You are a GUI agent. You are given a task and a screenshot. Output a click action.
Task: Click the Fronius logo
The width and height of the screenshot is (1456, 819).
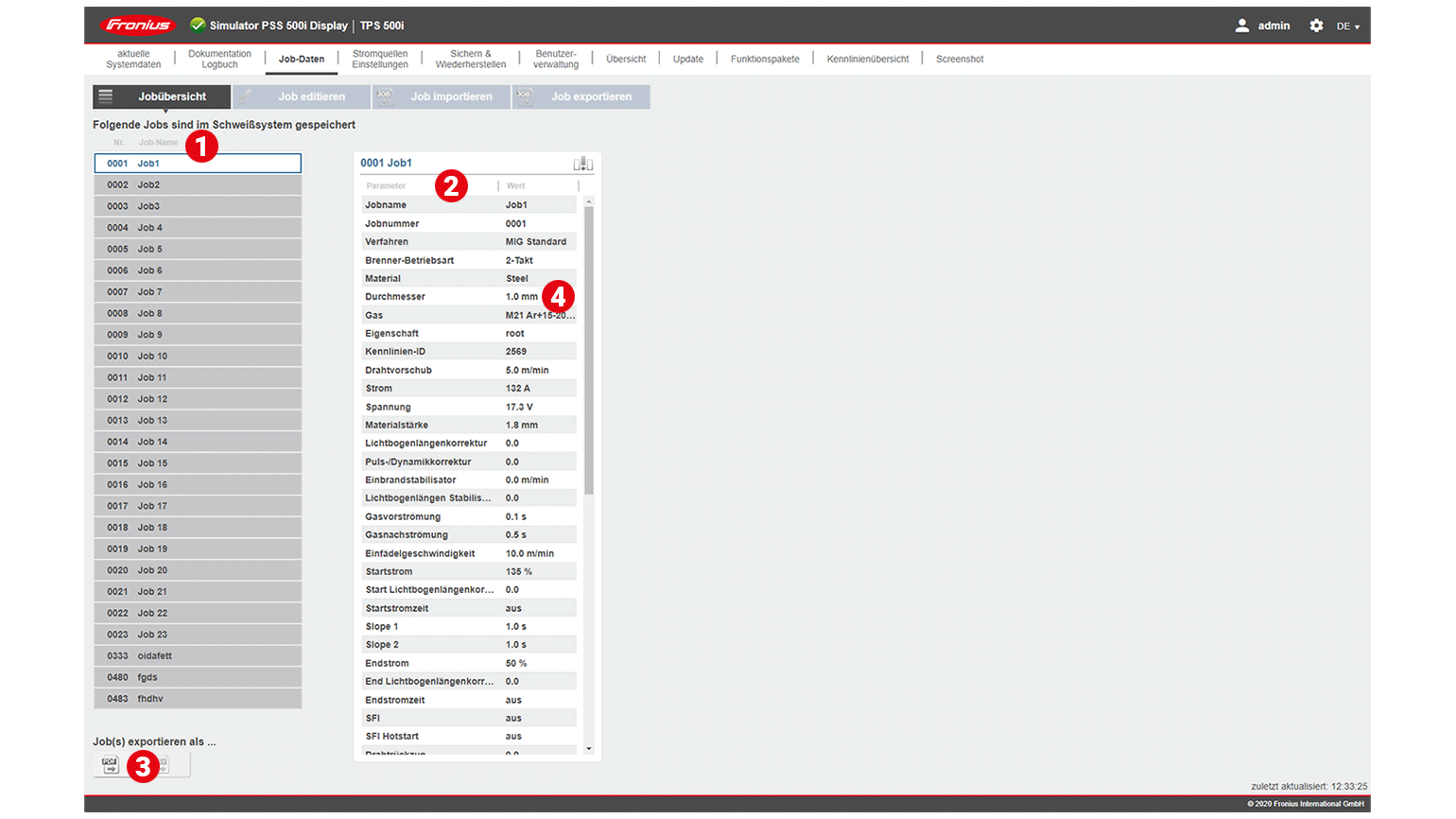(138, 26)
